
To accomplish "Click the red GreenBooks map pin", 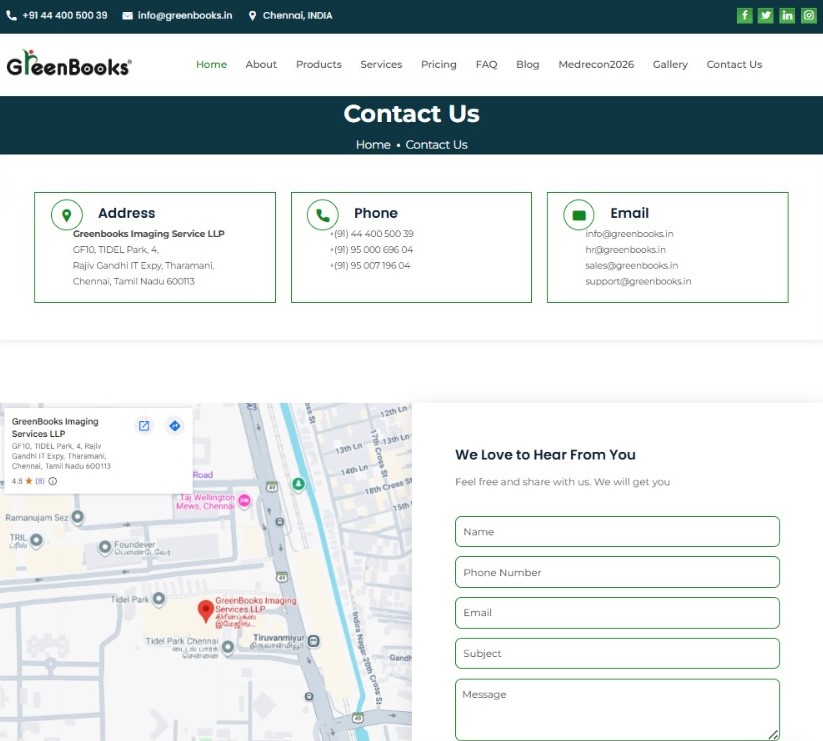I will [x=205, y=610].
